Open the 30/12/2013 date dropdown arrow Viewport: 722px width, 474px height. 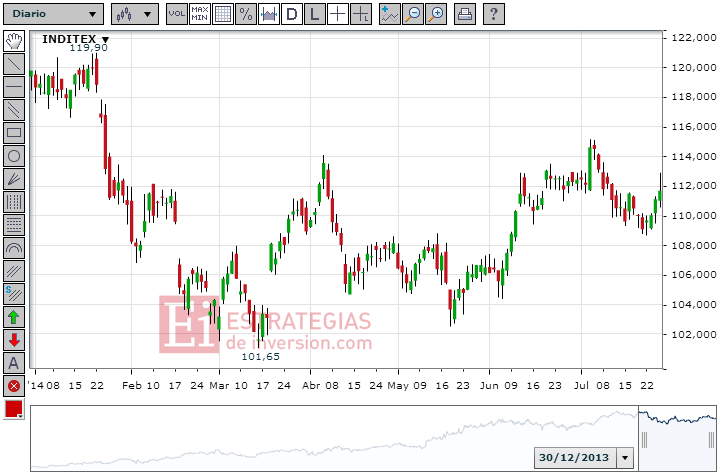tap(625, 458)
